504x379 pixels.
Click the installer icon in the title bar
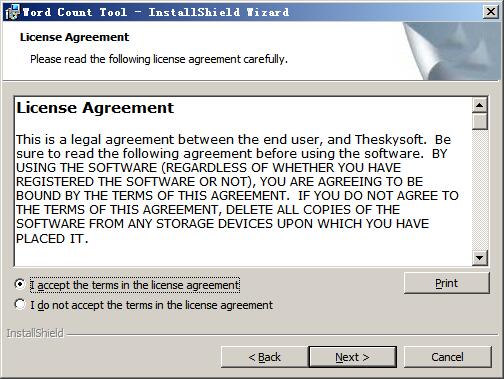point(12,12)
